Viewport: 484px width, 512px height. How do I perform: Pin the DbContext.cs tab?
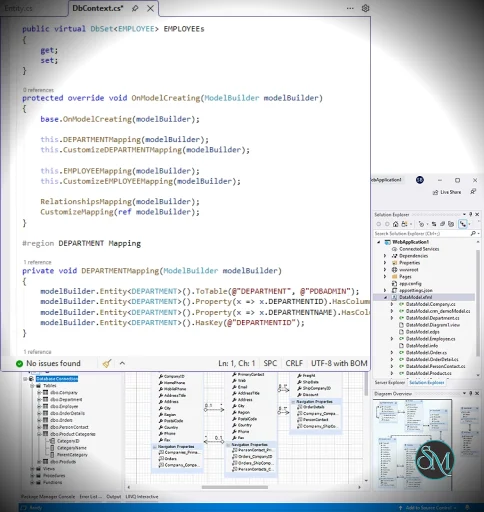[x=135, y=8]
